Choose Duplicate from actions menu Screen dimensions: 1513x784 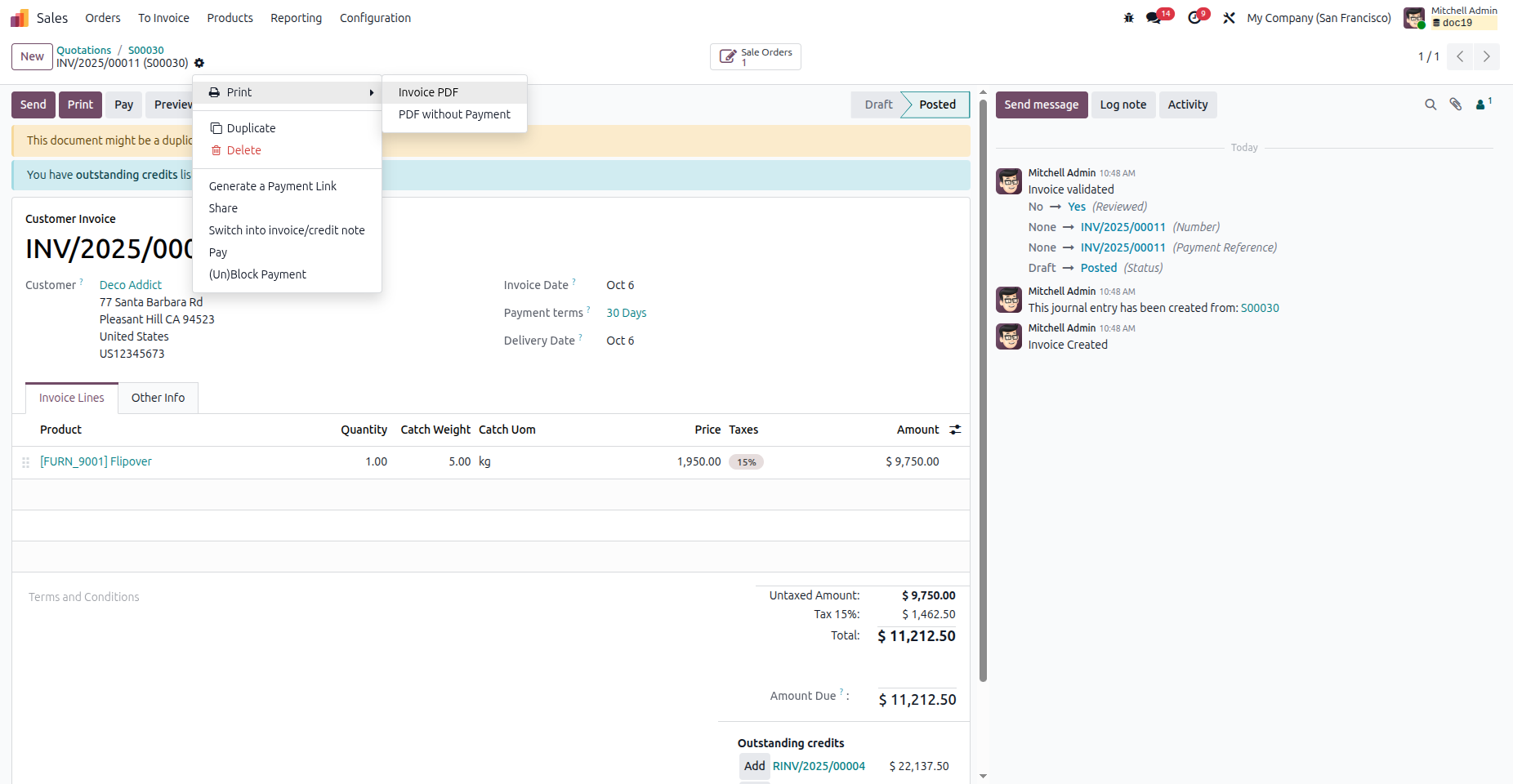click(287, 128)
